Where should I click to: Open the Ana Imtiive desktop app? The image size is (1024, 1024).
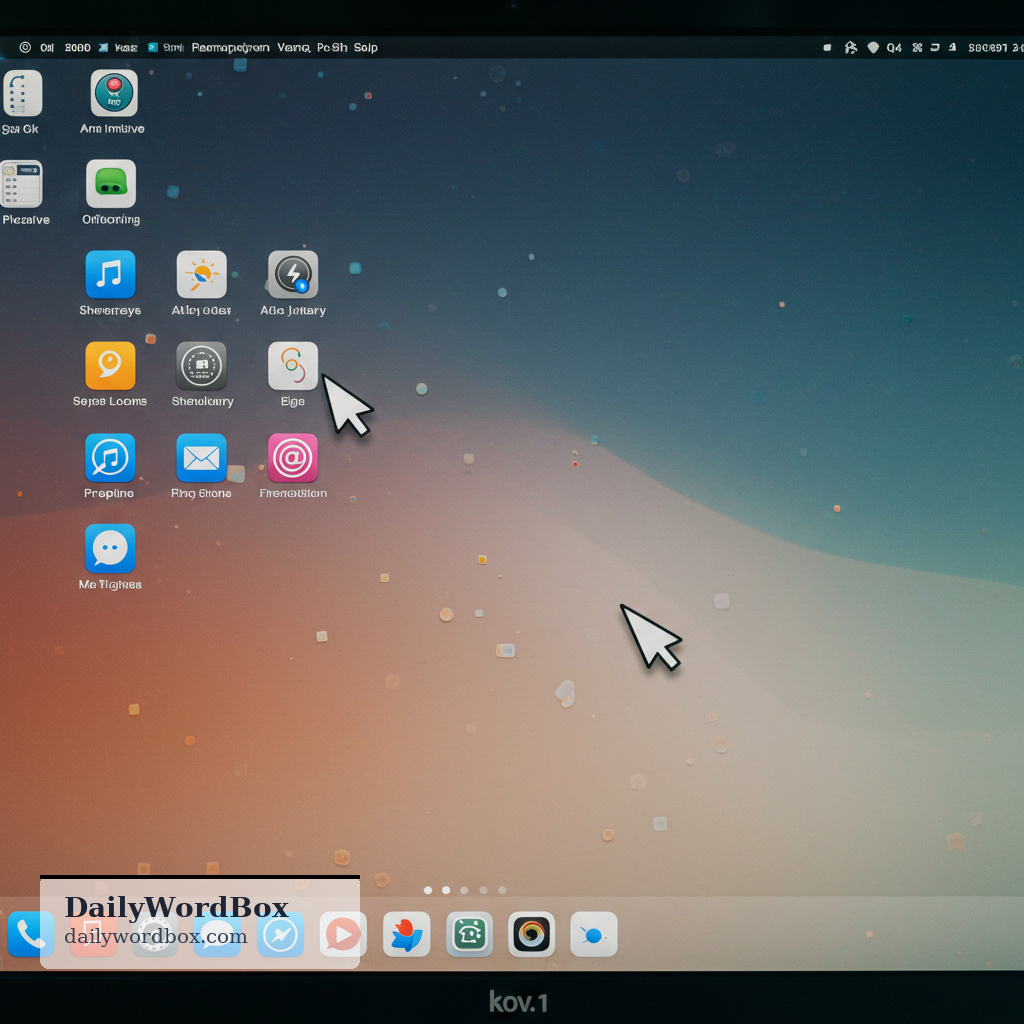pos(114,93)
